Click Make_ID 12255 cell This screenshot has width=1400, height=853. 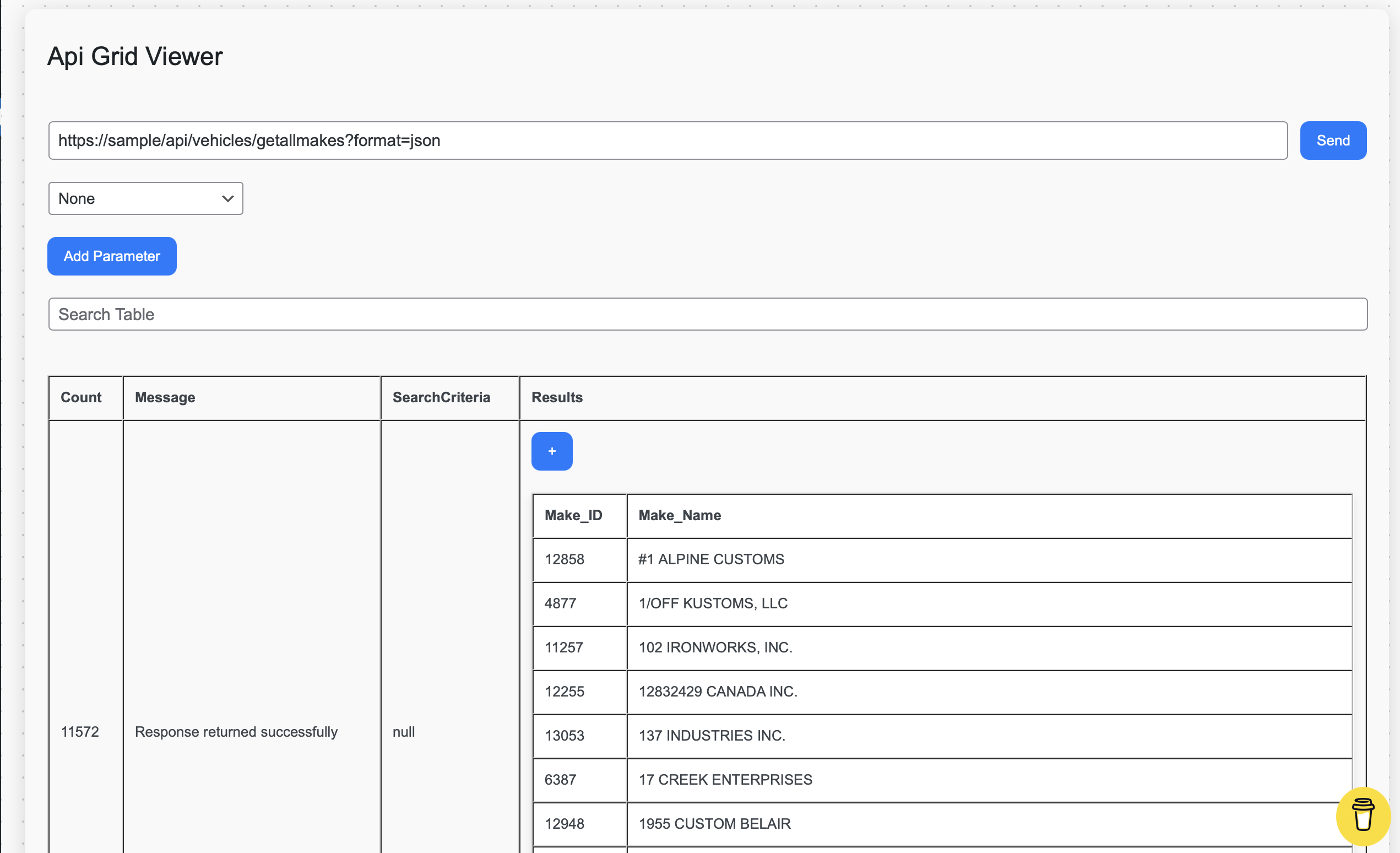pos(564,692)
